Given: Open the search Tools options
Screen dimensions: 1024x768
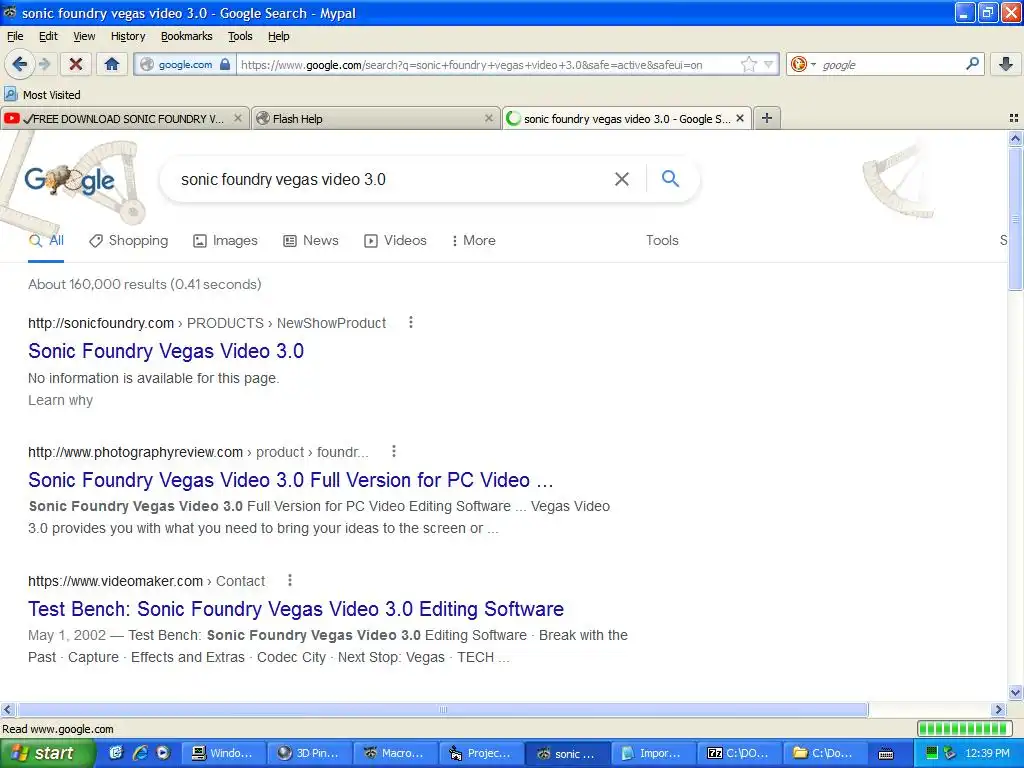Looking at the screenshot, I should coord(662,240).
